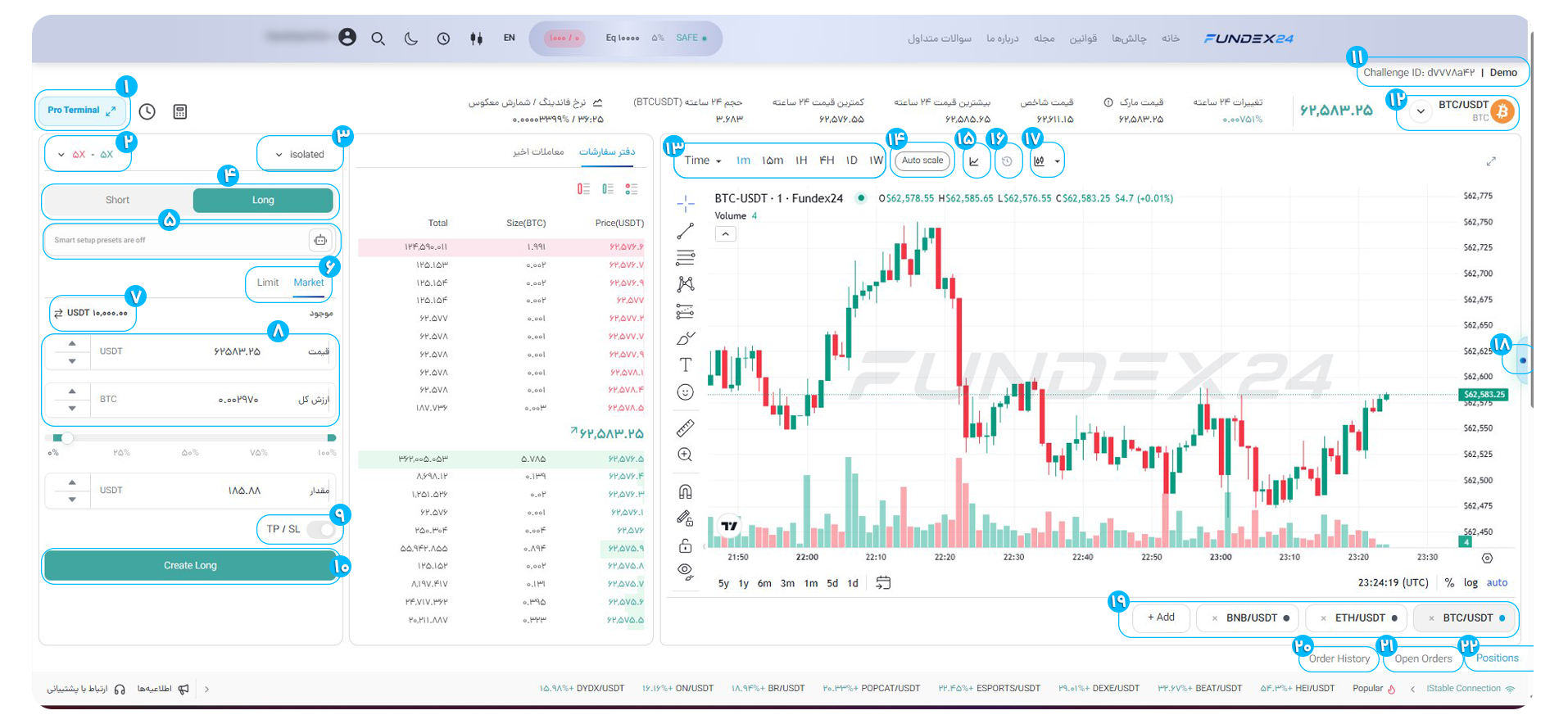
Task: Increase the USDT amount with up arrow
Action: (x=72, y=482)
